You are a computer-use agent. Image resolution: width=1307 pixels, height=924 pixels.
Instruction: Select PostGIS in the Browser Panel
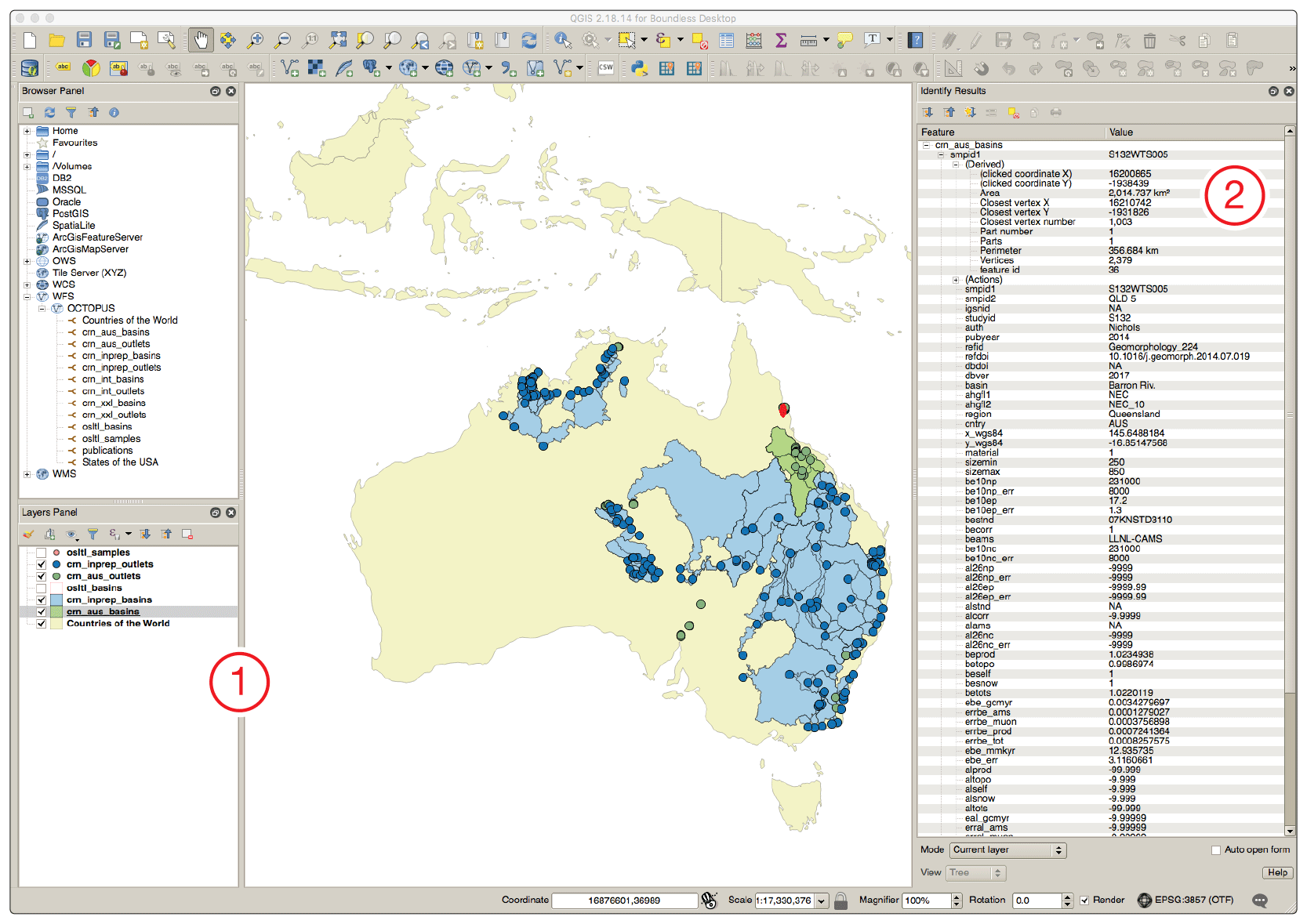pyautogui.click(x=71, y=213)
